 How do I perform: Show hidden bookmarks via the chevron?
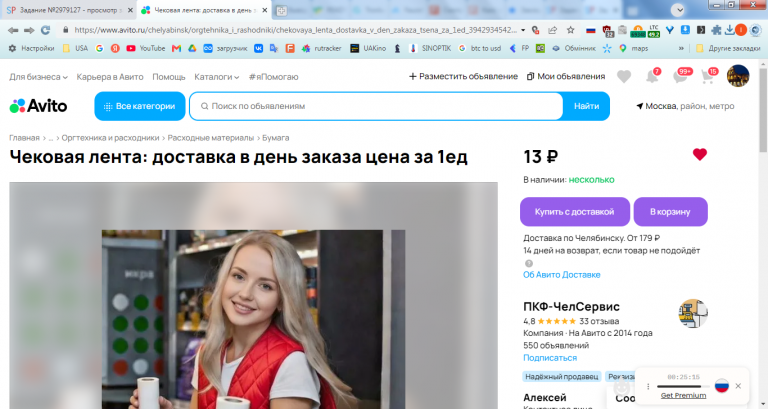pos(681,48)
